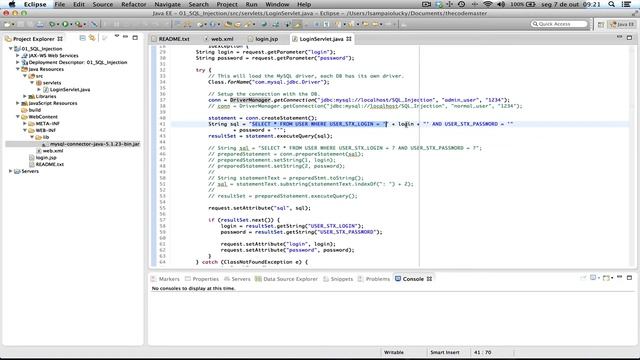Click the Open Perspective icon

pos(601,24)
